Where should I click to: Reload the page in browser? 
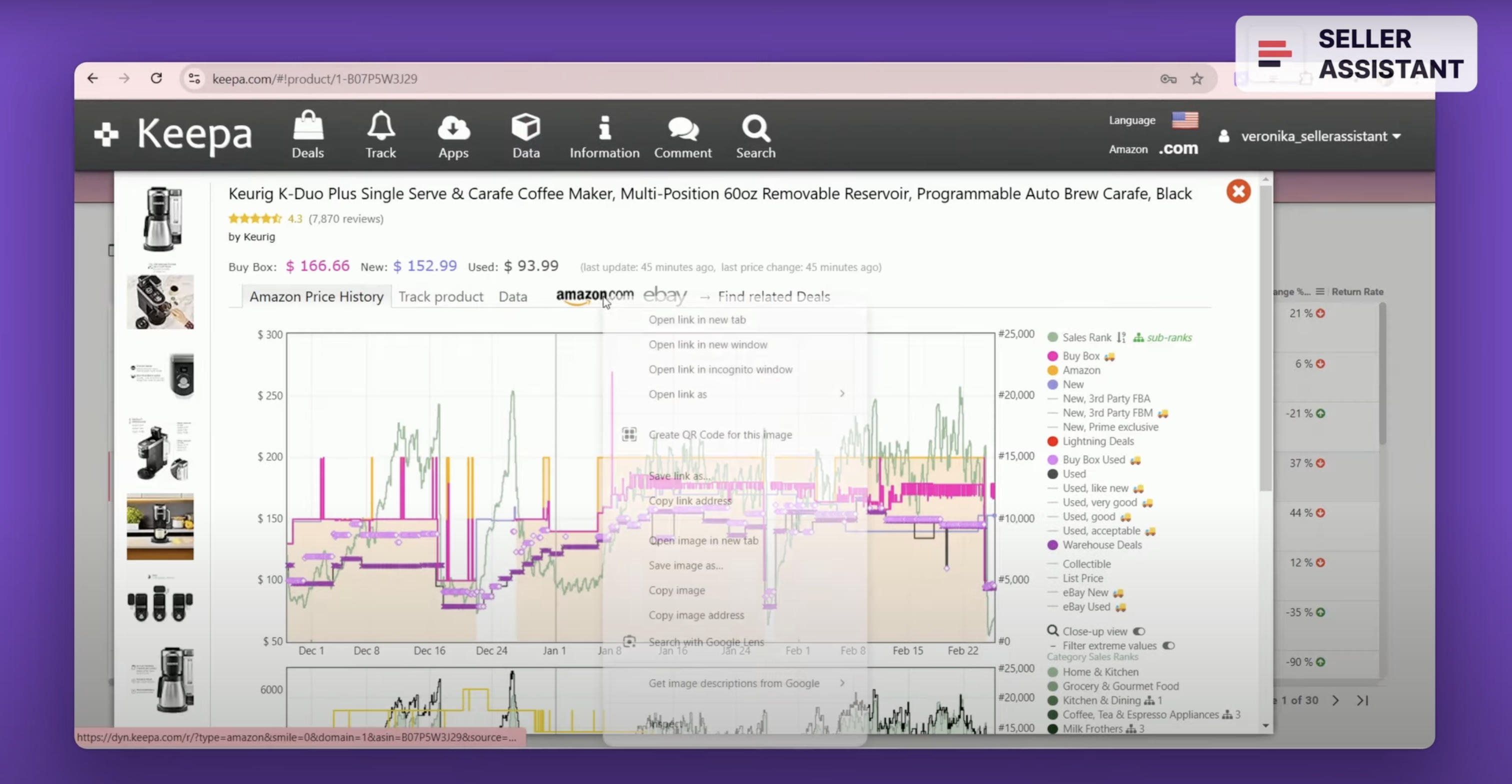tap(156, 78)
